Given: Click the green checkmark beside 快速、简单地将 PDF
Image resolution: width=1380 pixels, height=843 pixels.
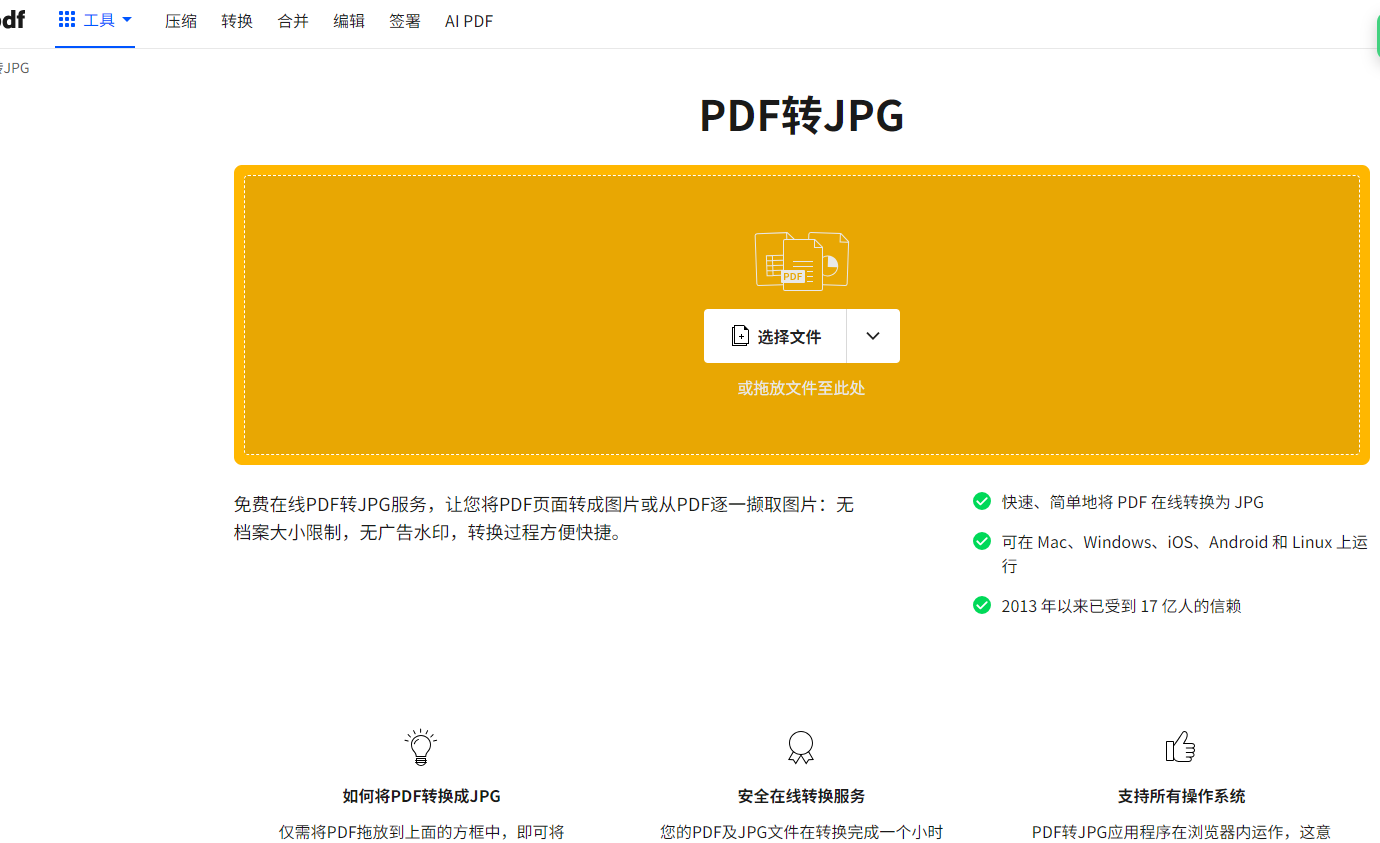Looking at the screenshot, I should point(982,501).
